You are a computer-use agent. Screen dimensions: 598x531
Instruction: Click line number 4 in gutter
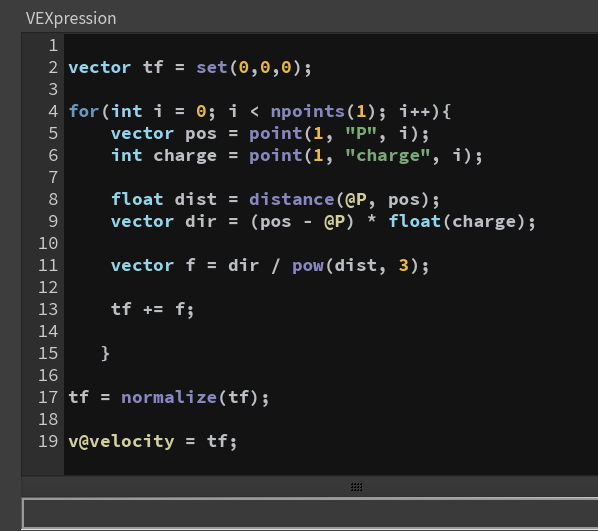pos(53,111)
